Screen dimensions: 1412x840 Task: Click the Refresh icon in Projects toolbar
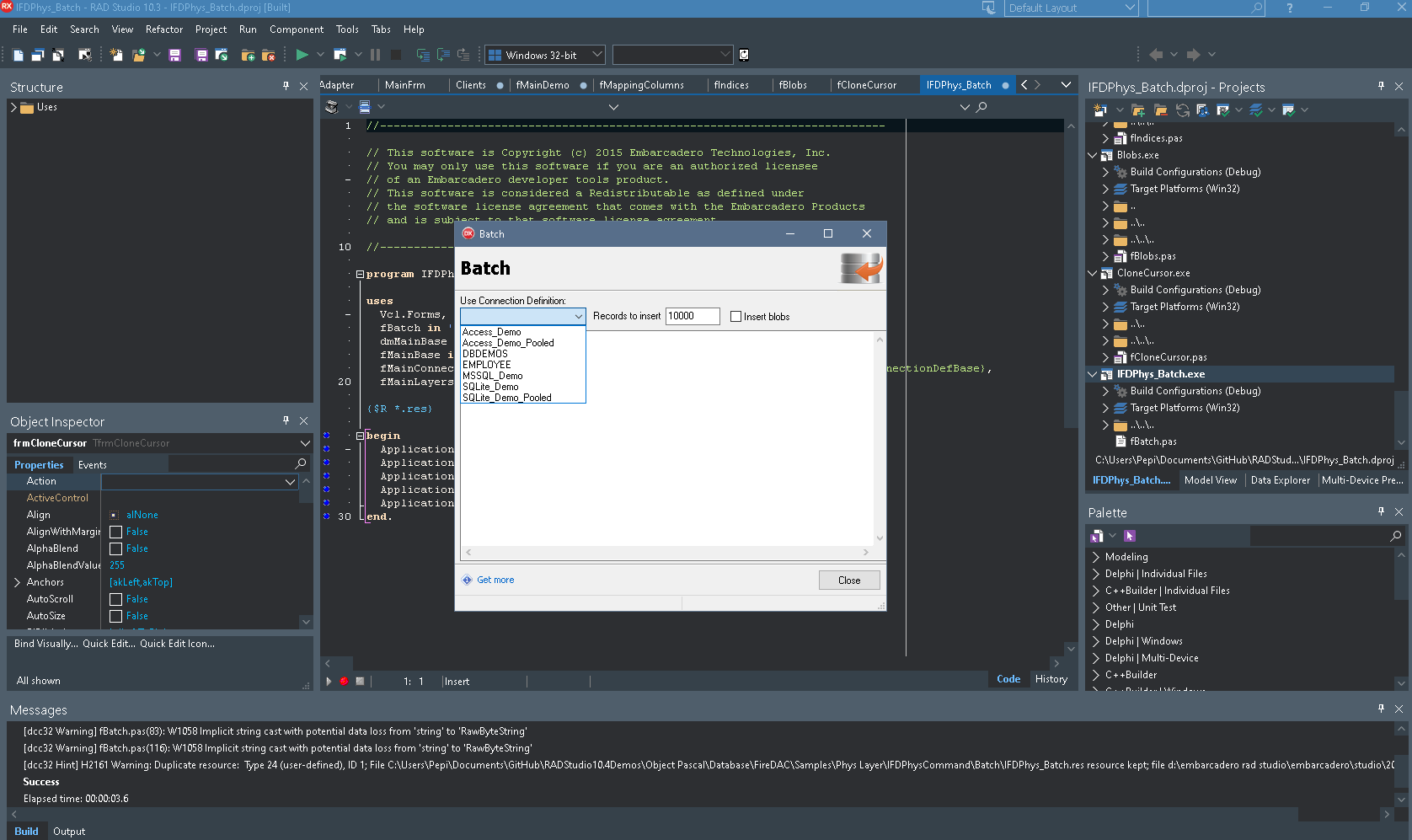tap(1183, 110)
